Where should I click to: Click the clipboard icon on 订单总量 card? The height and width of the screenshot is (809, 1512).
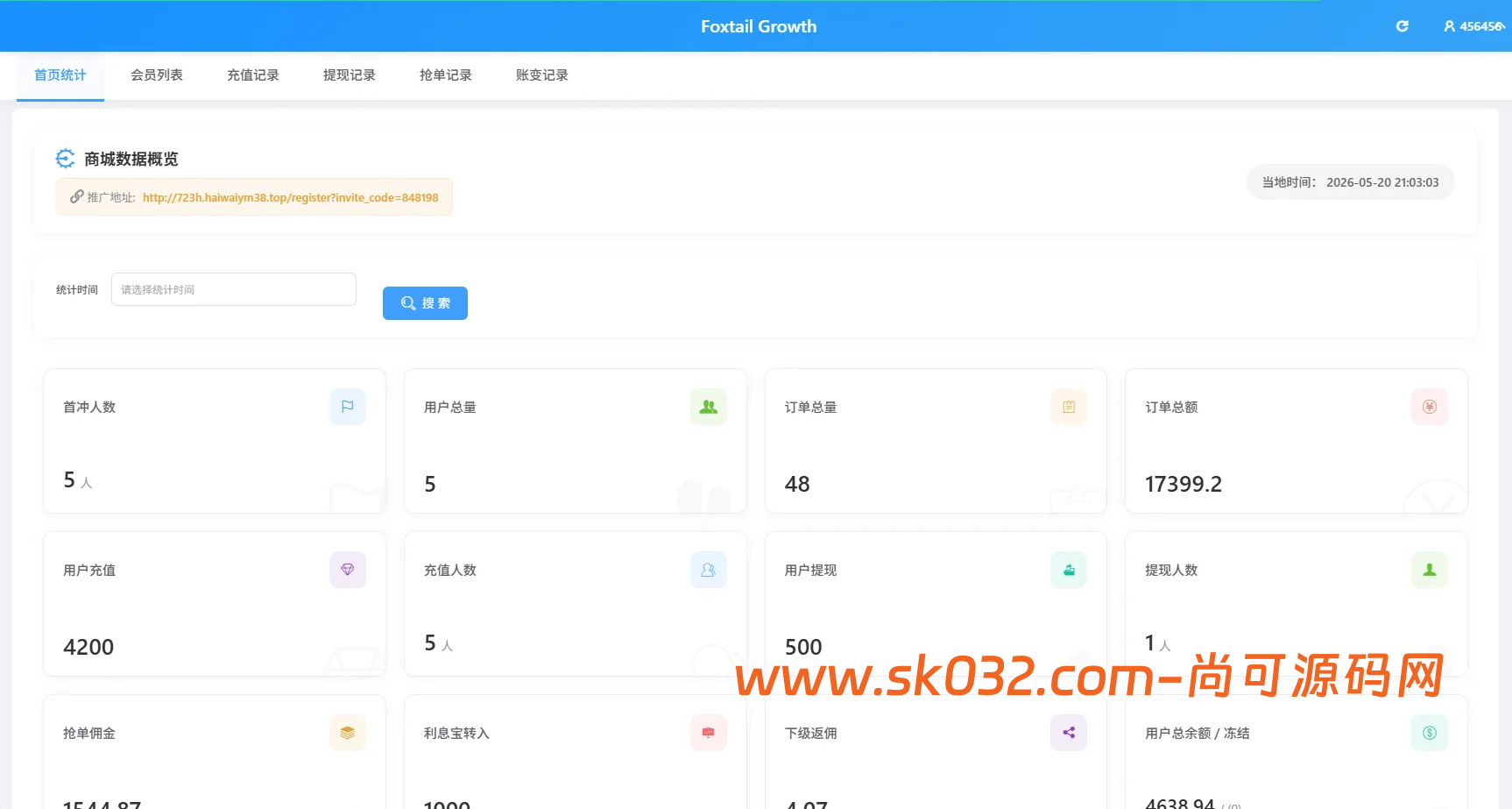1069,407
